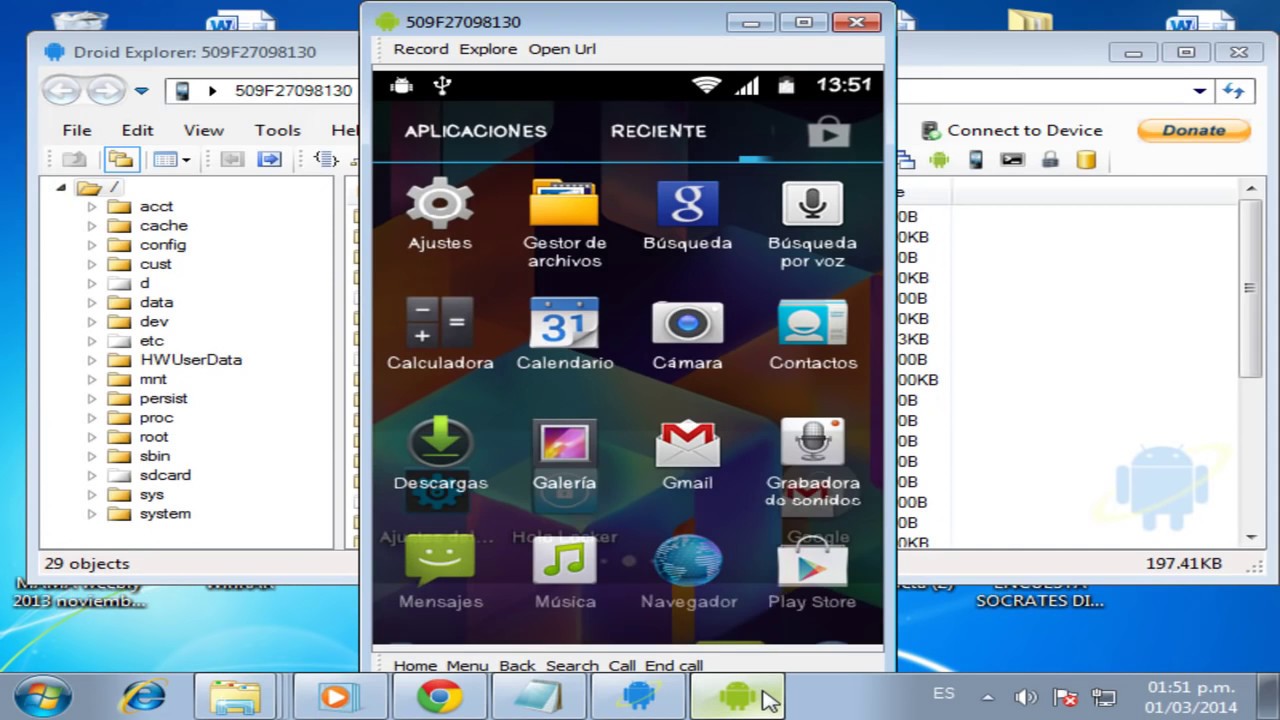
Task: Switch to the APLICACIONES tab
Action: [x=475, y=131]
